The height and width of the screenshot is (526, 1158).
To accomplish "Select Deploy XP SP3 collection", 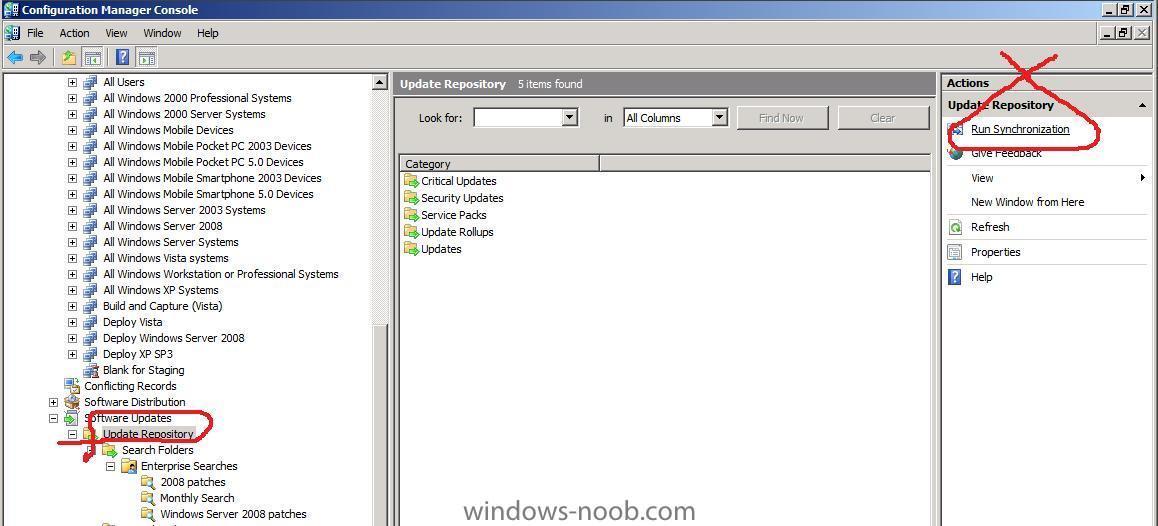I will point(137,354).
